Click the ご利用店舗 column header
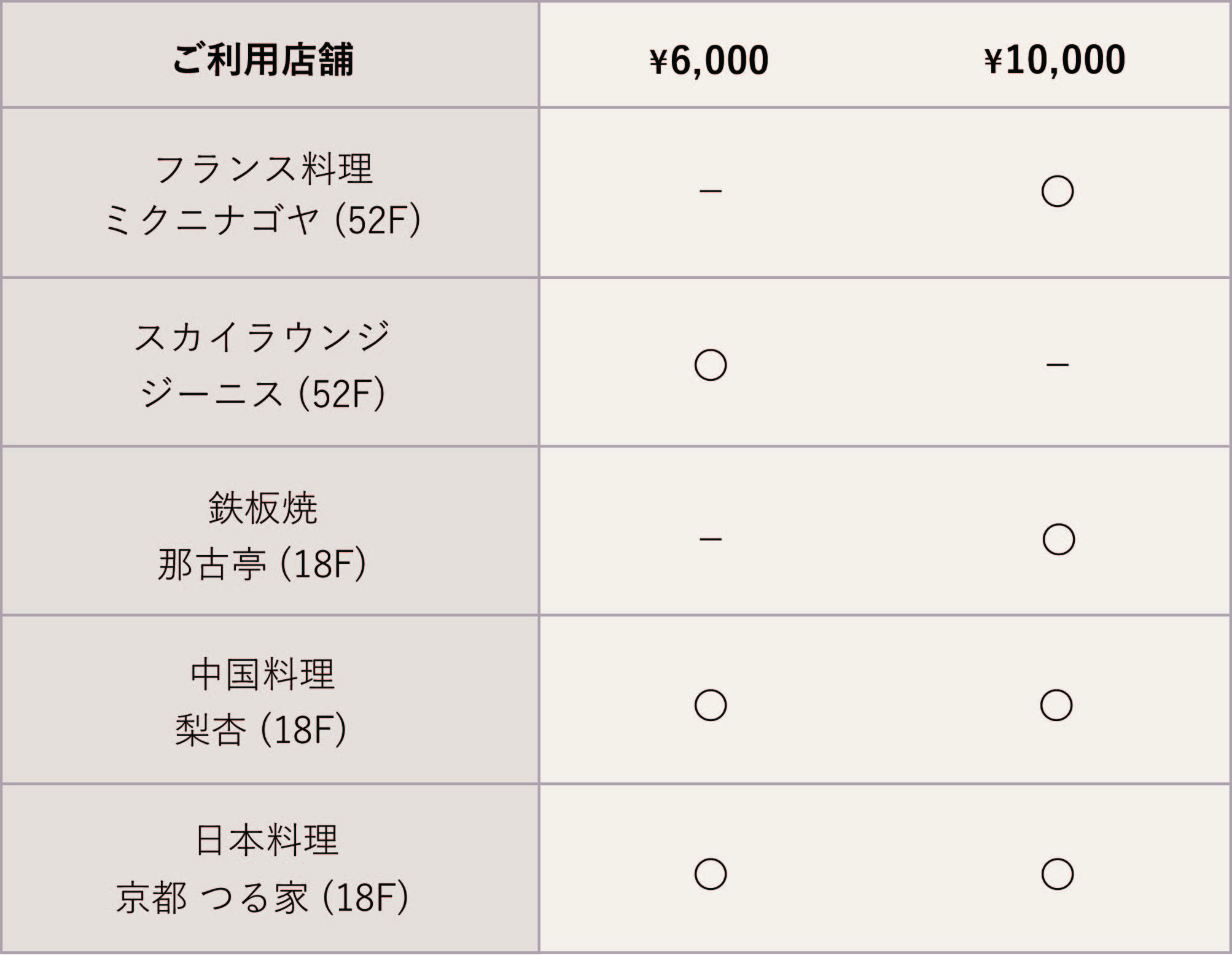Image resolution: width=1232 pixels, height=955 pixels. (263, 60)
